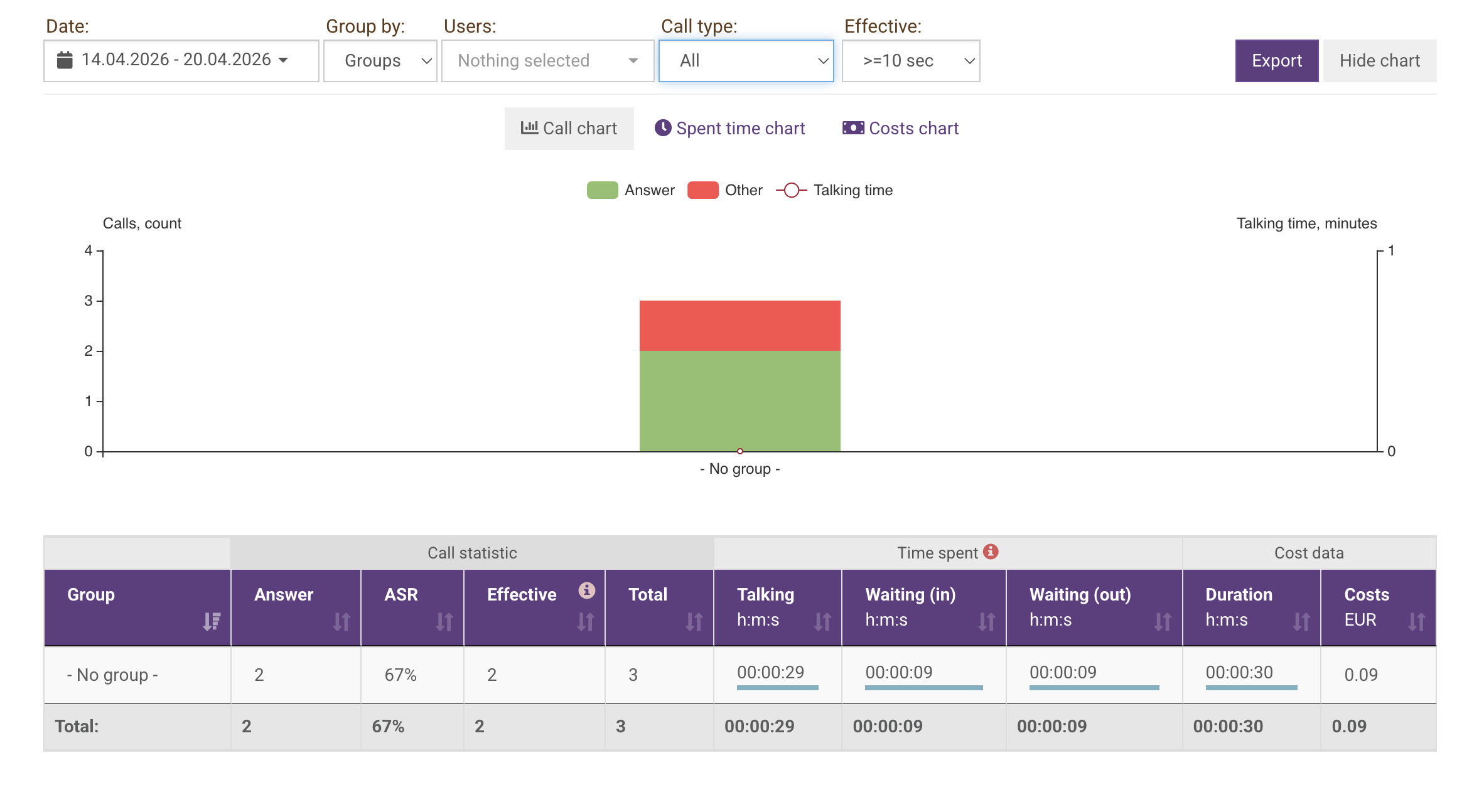Click the Talking 00:00:29 progress bar
1484x812 pixels.
(777, 688)
